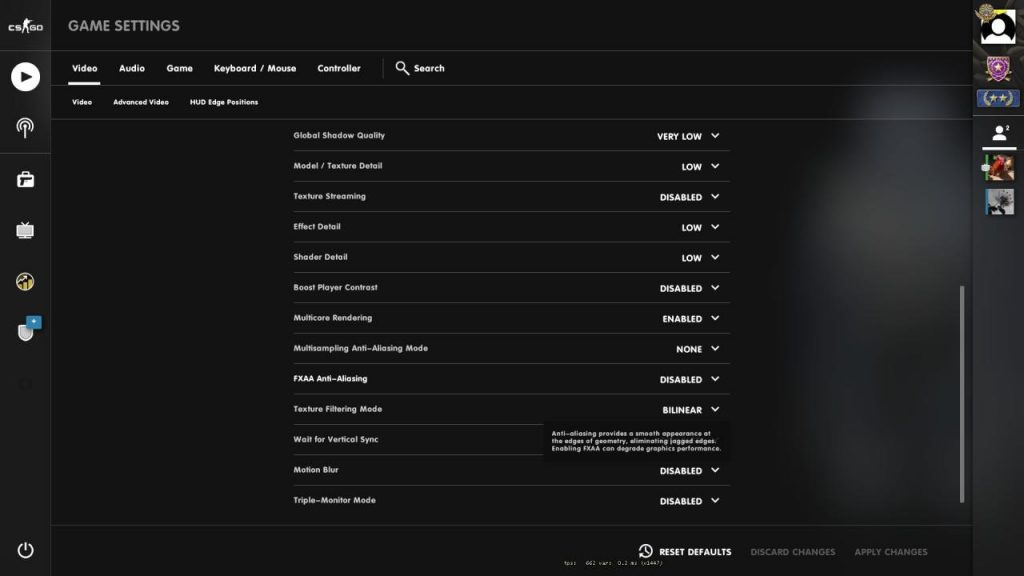Open the FXAA Anti-Aliasing dropdown

coord(691,380)
